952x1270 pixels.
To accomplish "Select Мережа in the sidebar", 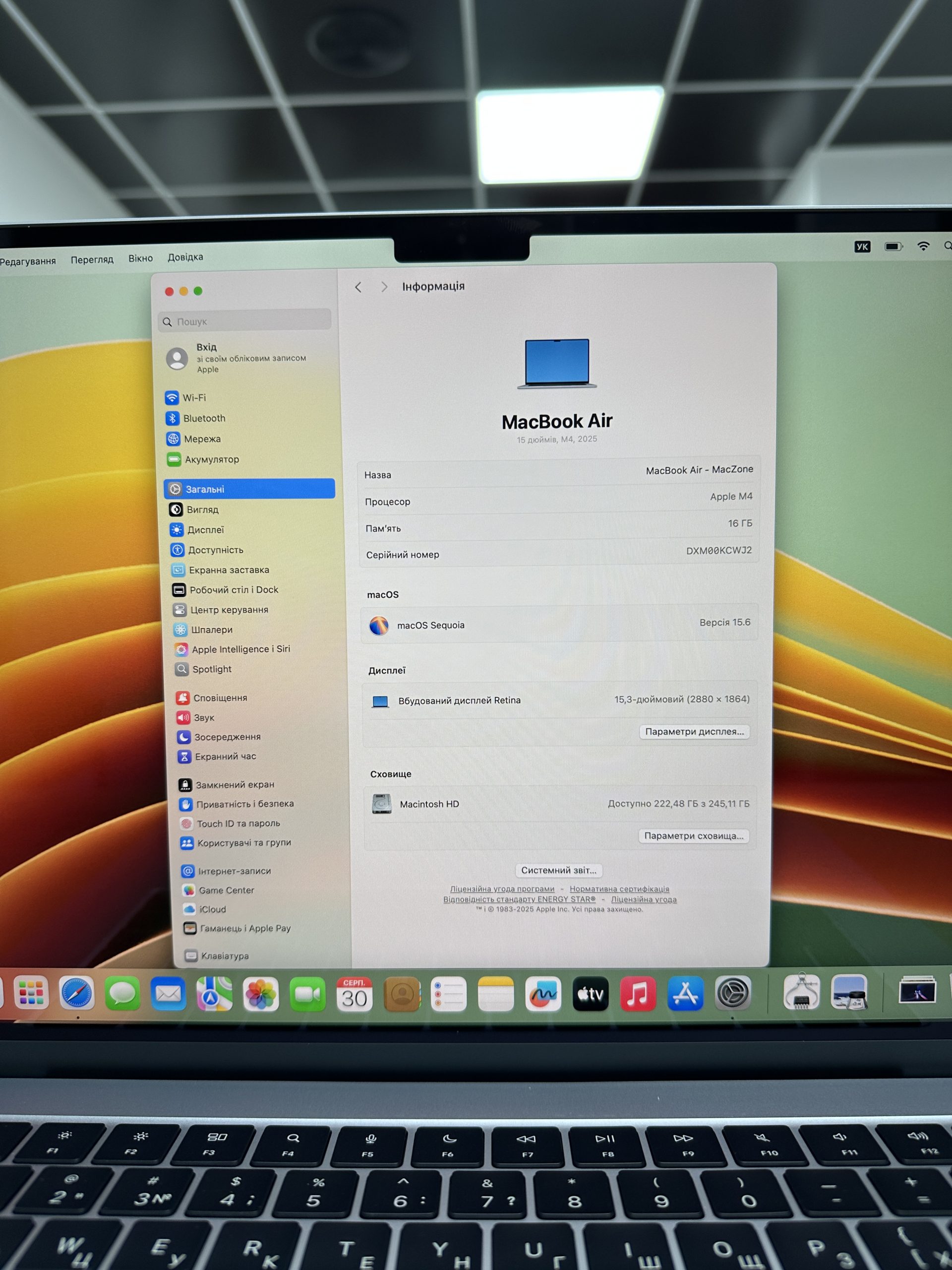I will 194,439.
